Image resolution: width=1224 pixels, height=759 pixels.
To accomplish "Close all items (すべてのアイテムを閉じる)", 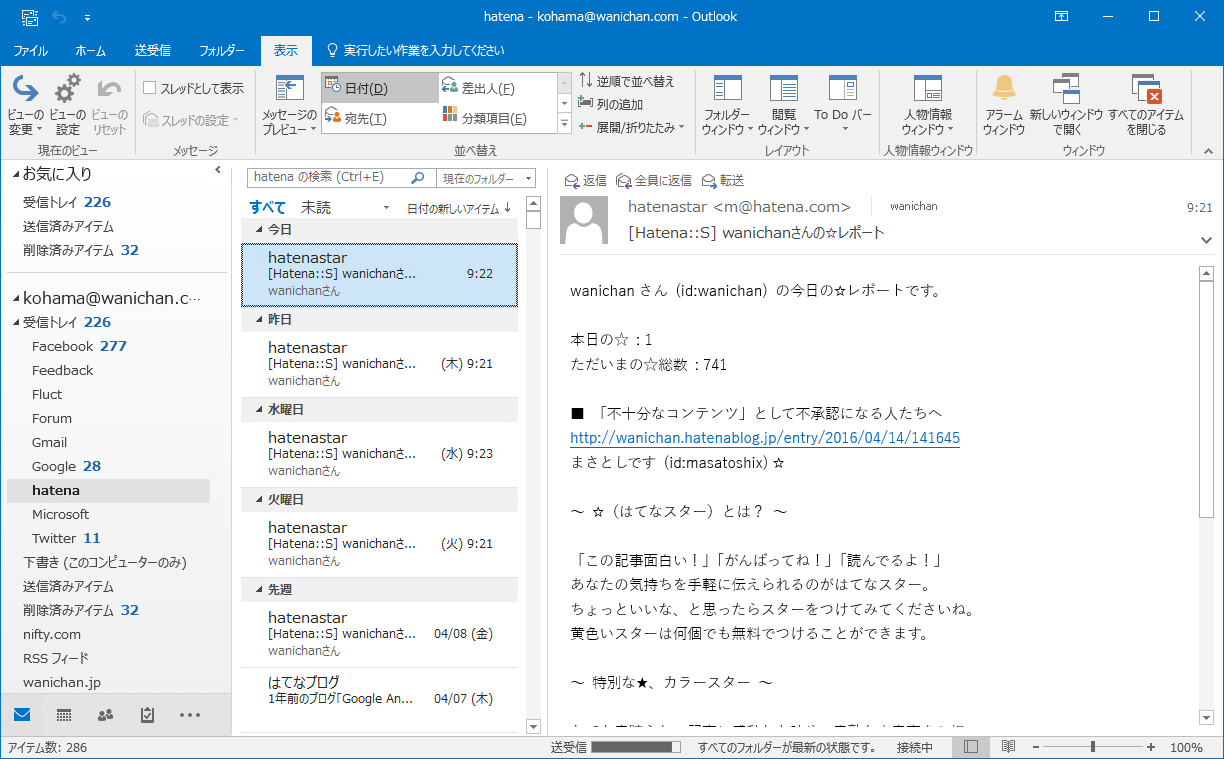I will tap(1145, 104).
